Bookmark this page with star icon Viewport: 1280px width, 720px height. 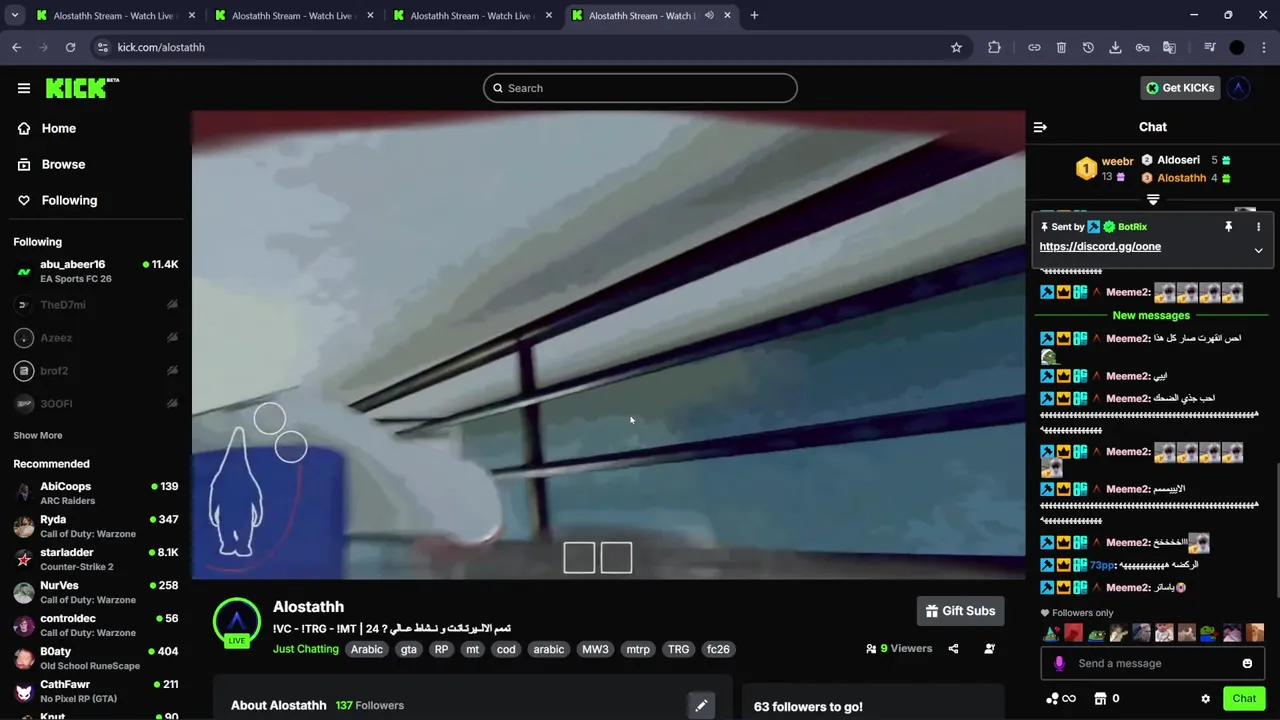point(956,47)
